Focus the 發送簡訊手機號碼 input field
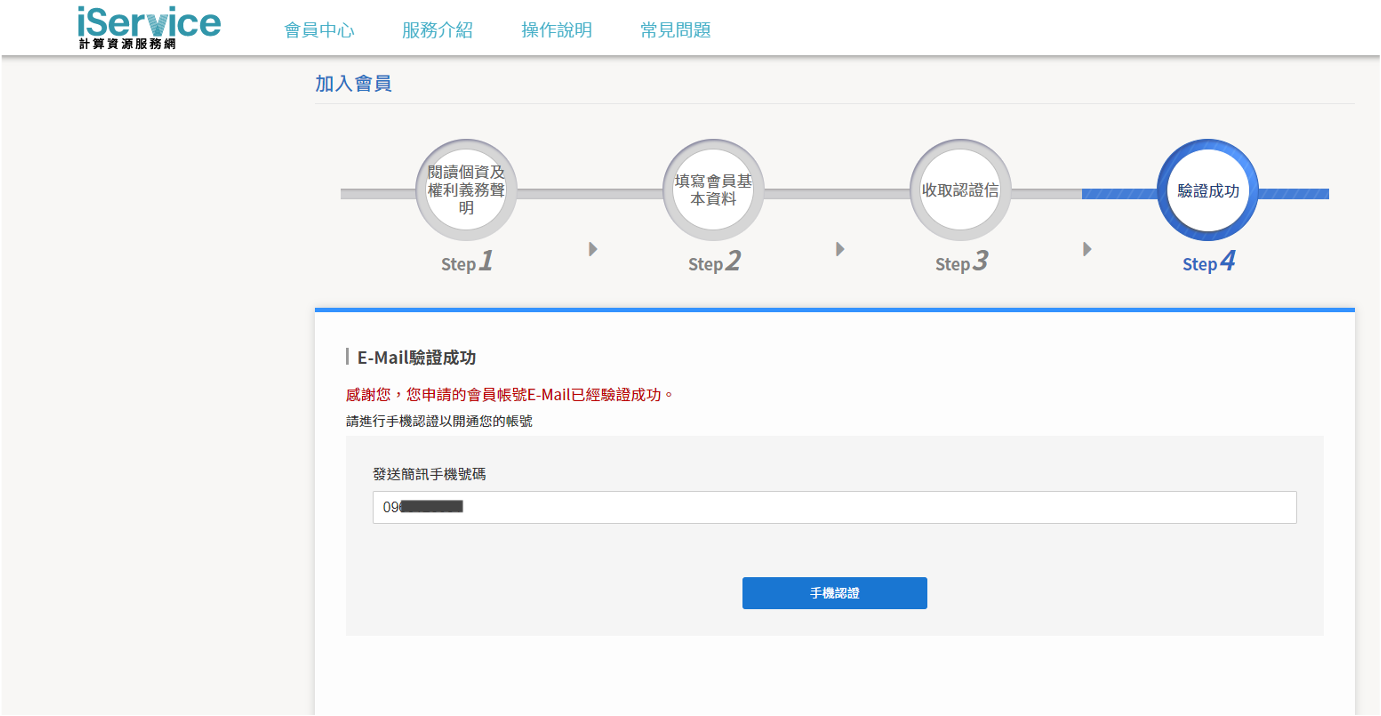1381x716 pixels. (x=834, y=507)
